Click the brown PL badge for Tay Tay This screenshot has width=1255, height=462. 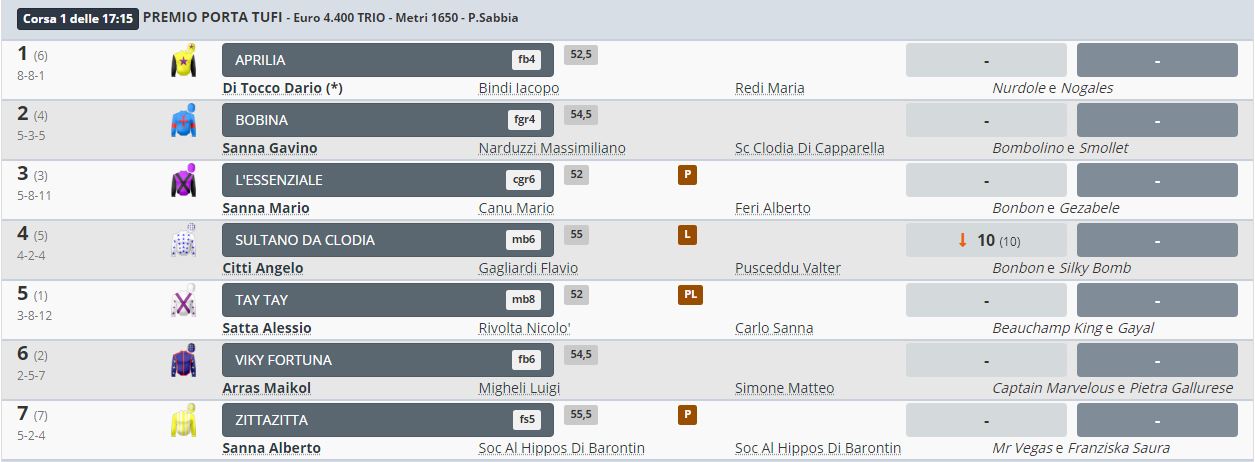coord(690,295)
